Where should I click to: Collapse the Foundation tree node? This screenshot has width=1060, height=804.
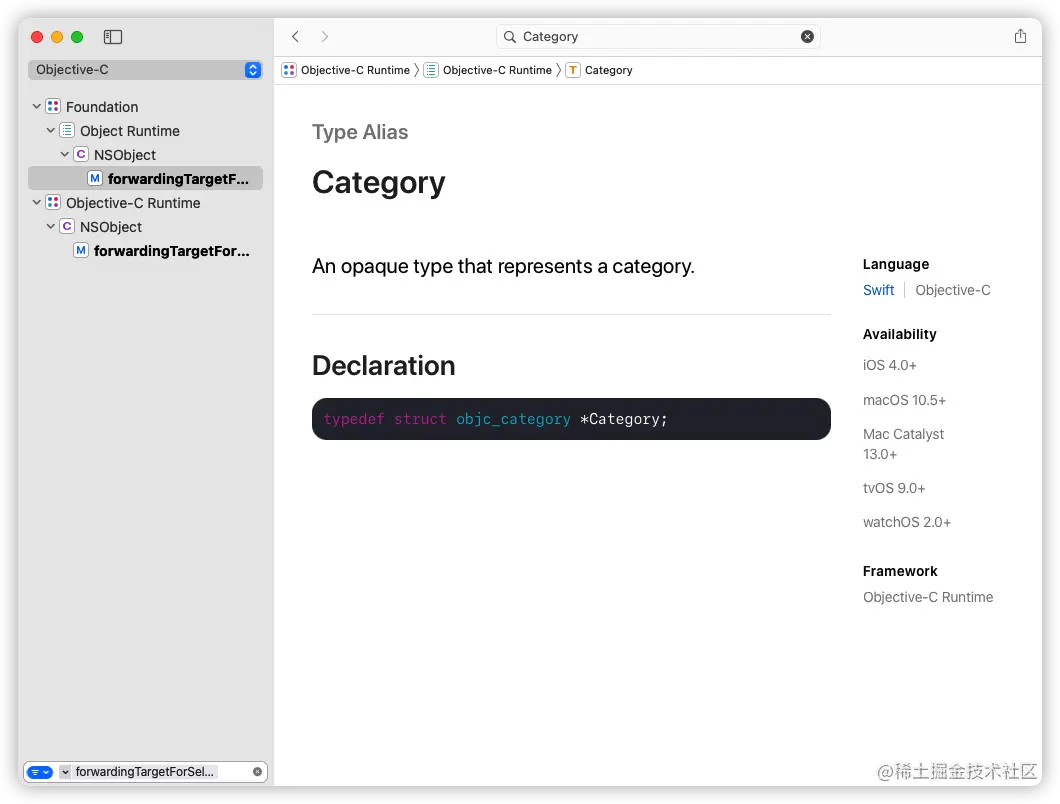point(37,107)
